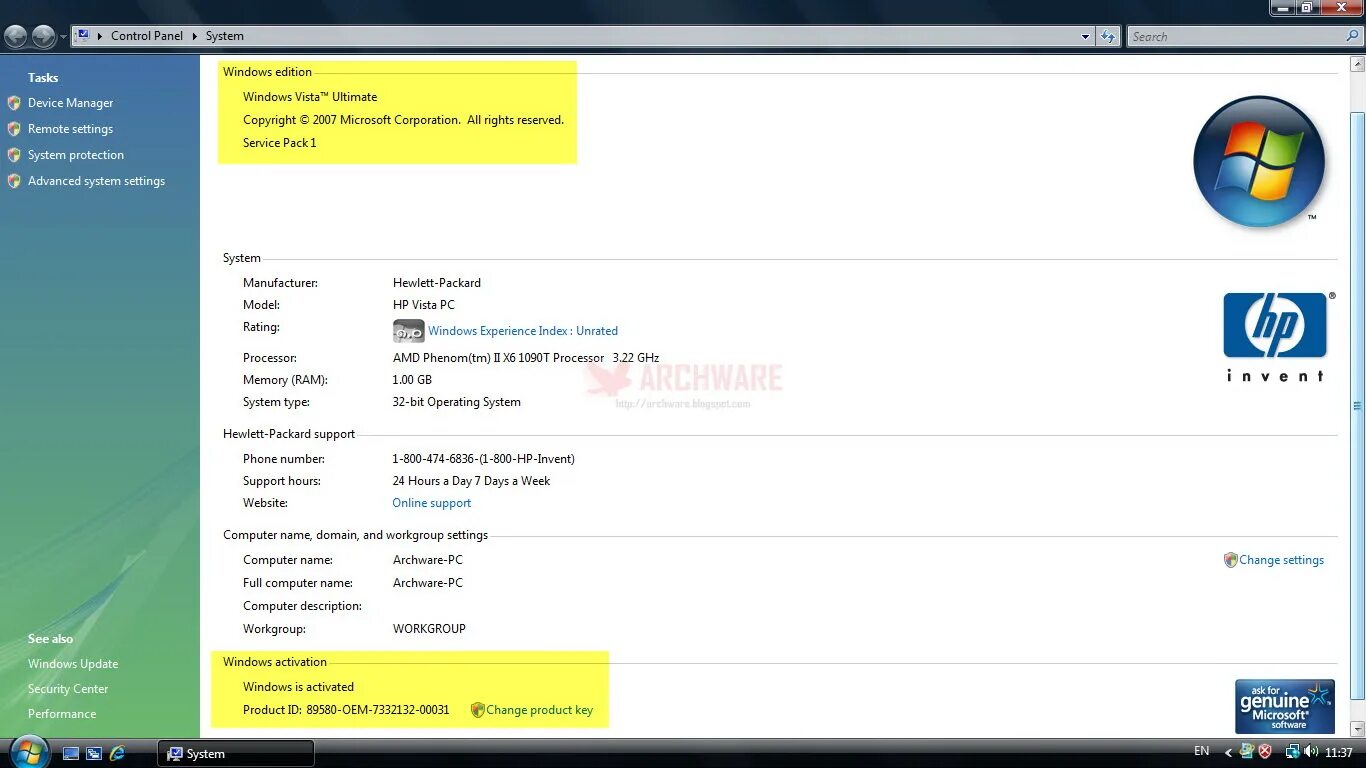Open Security Center under See also
Screen dimensions: 1366x768
pyautogui.click(x=68, y=689)
